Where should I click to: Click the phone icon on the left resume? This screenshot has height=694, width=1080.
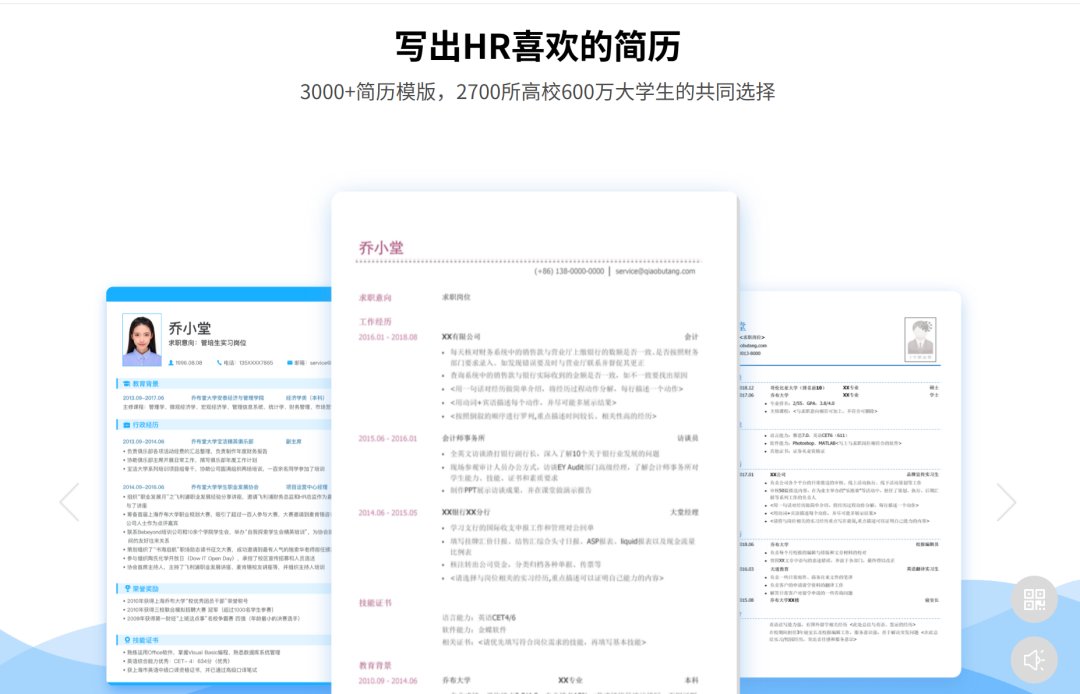218,362
